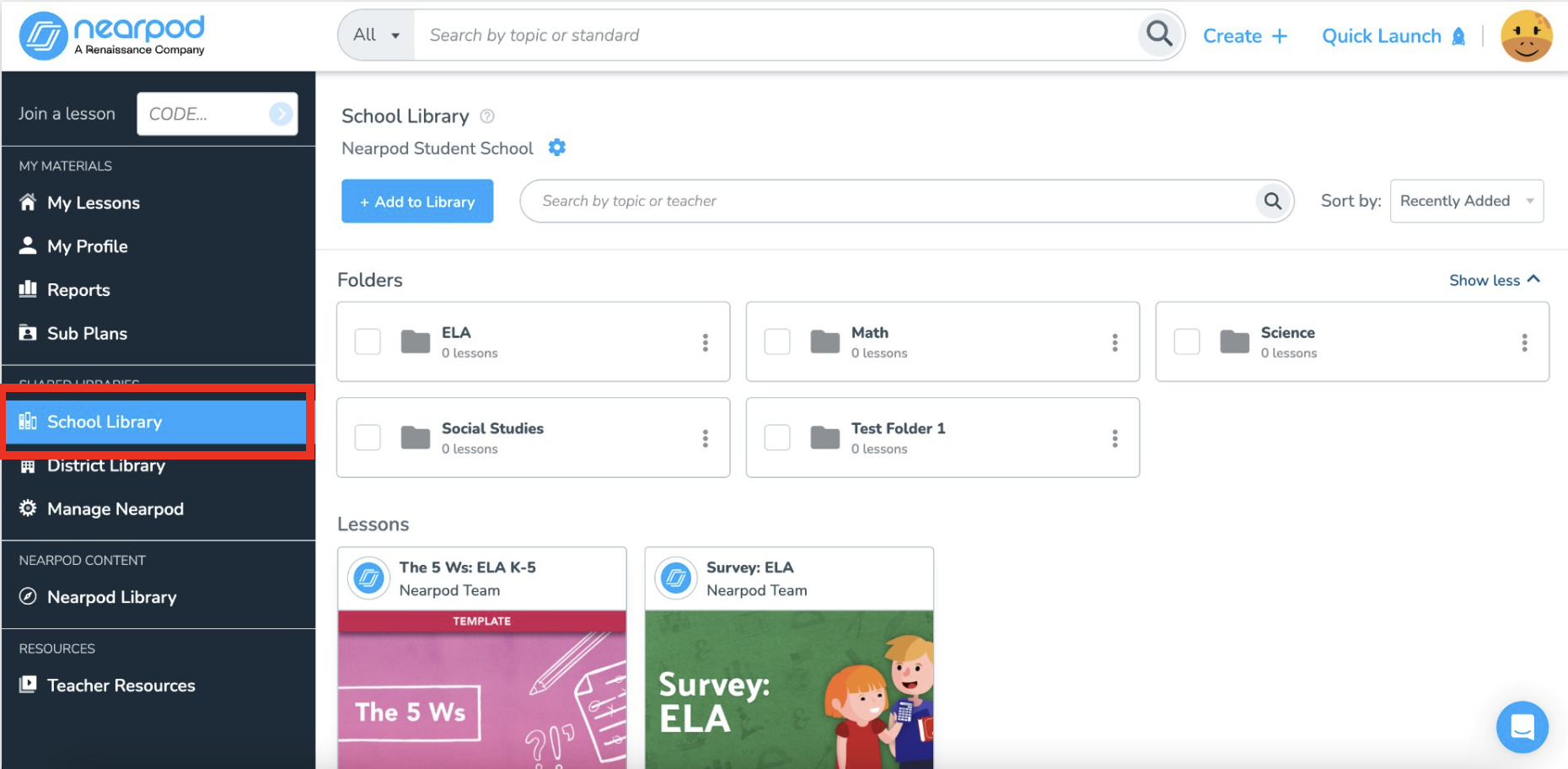Open the user avatar menu

[x=1526, y=36]
